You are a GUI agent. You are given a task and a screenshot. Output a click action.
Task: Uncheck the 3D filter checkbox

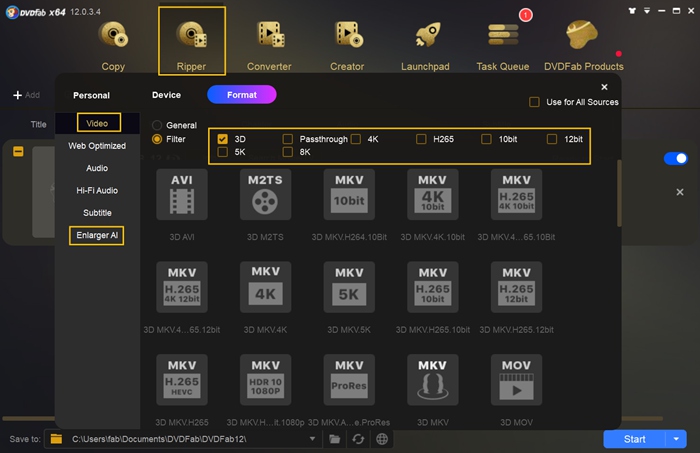point(222,139)
